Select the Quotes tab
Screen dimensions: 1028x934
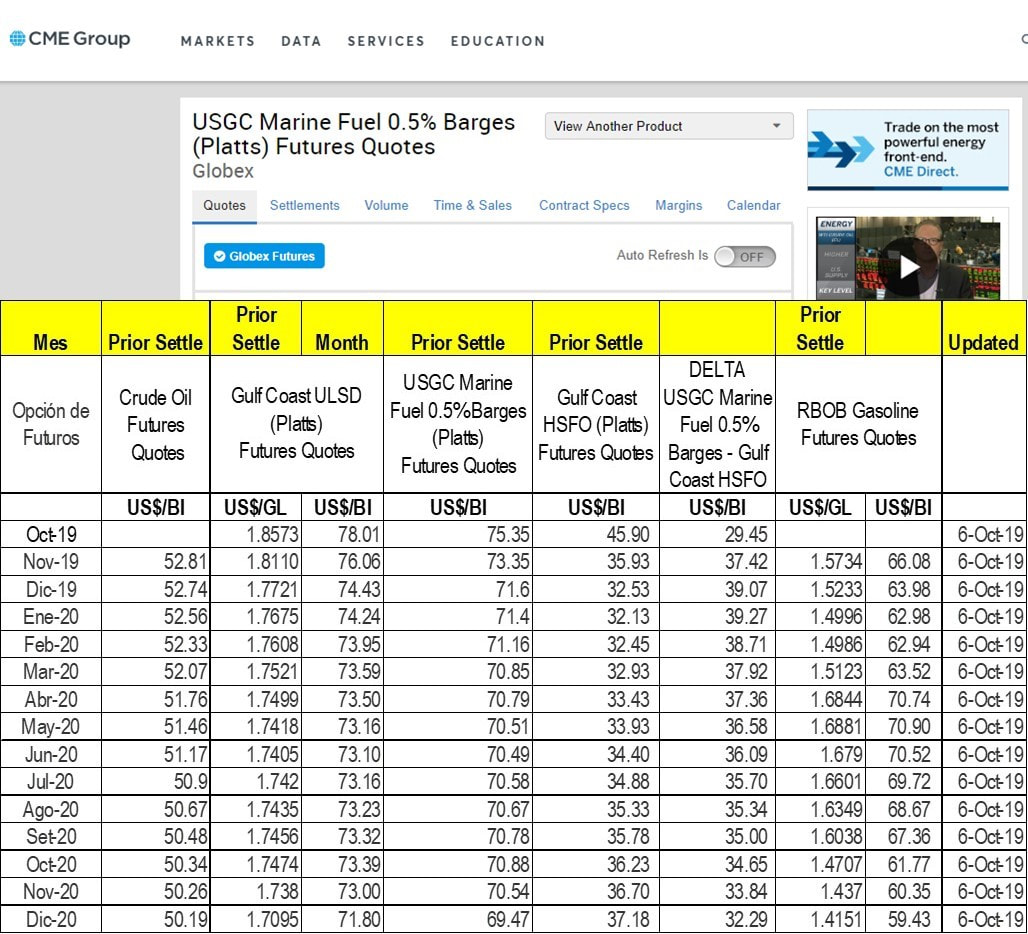tap(224, 206)
